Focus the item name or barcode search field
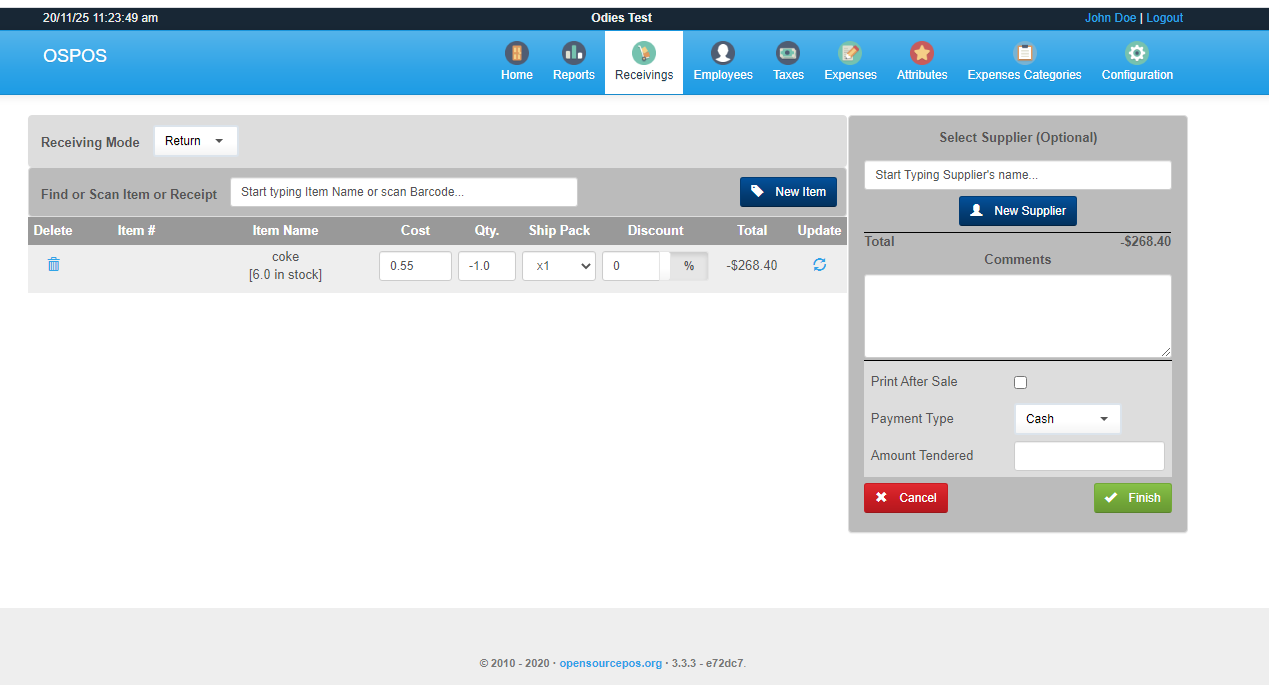Screen dimensions: 1269x685 (404, 192)
